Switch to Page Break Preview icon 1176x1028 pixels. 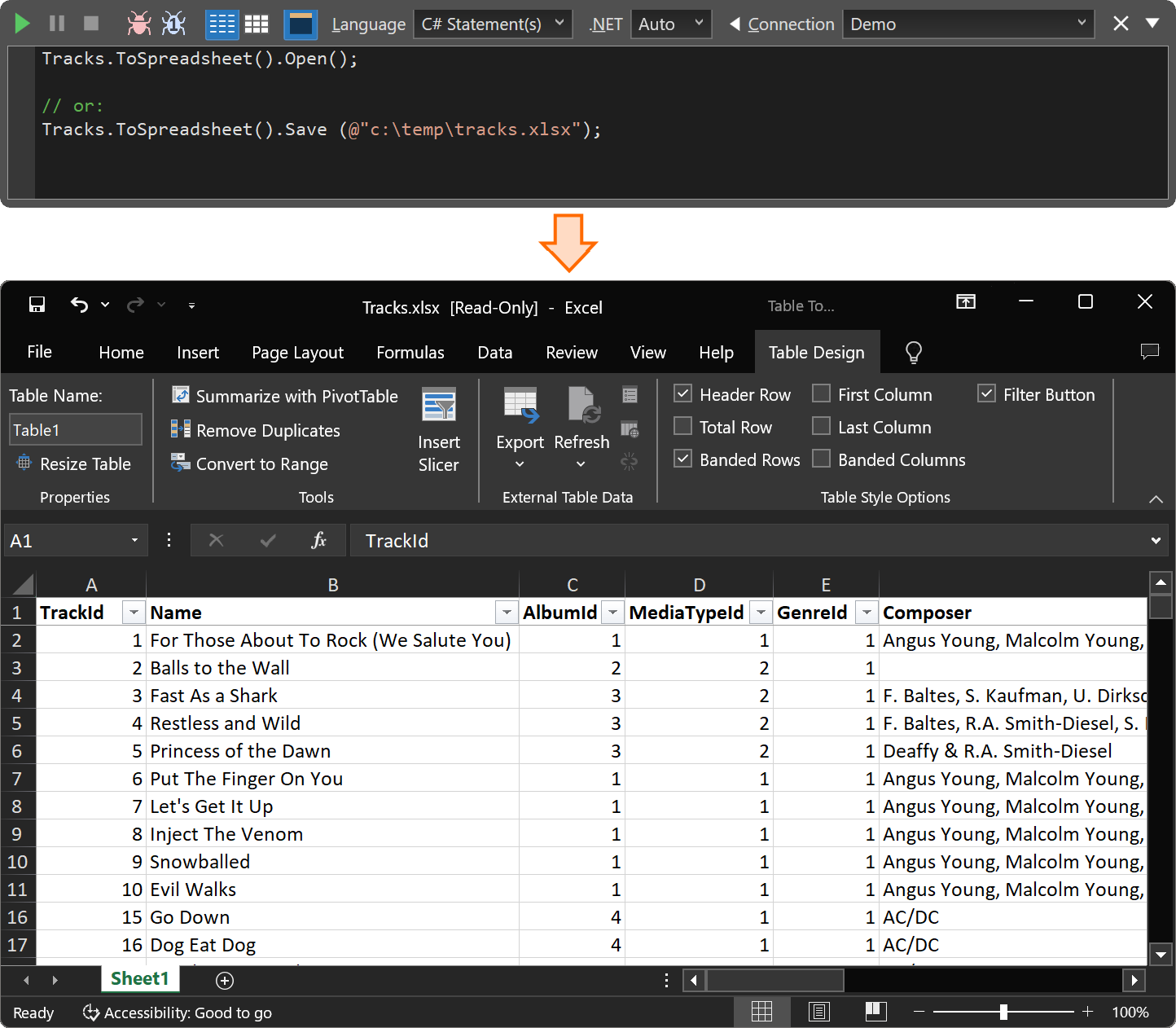pyautogui.click(x=876, y=1012)
